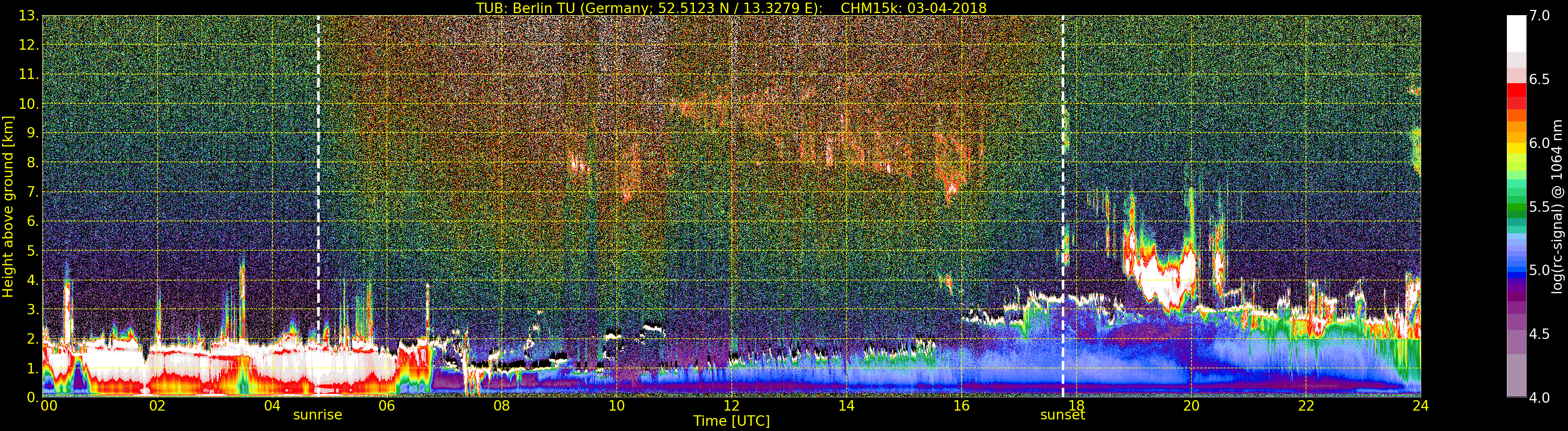Click height axis tick '13.'
The image size is (1568, 431).
[x=29, y=16]
